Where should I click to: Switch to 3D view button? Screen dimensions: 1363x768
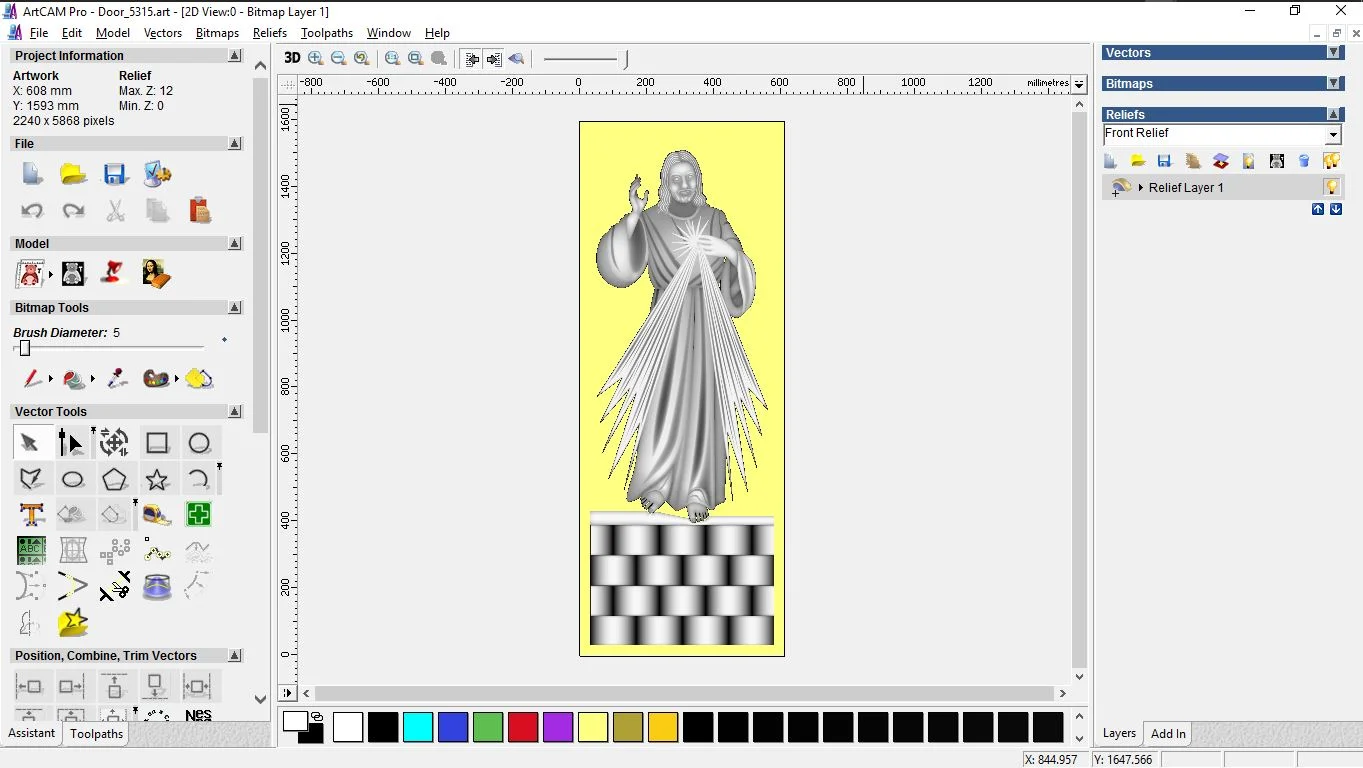(292, 59)
